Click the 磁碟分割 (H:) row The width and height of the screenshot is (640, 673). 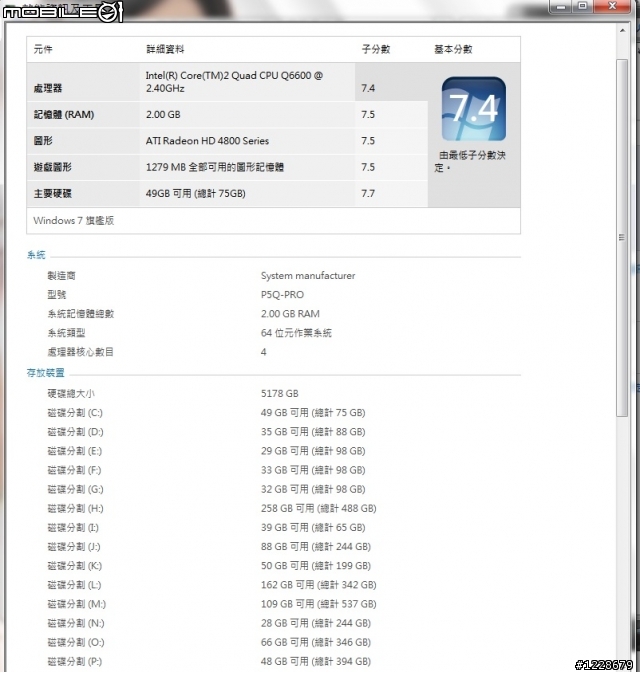pos(212,509)
